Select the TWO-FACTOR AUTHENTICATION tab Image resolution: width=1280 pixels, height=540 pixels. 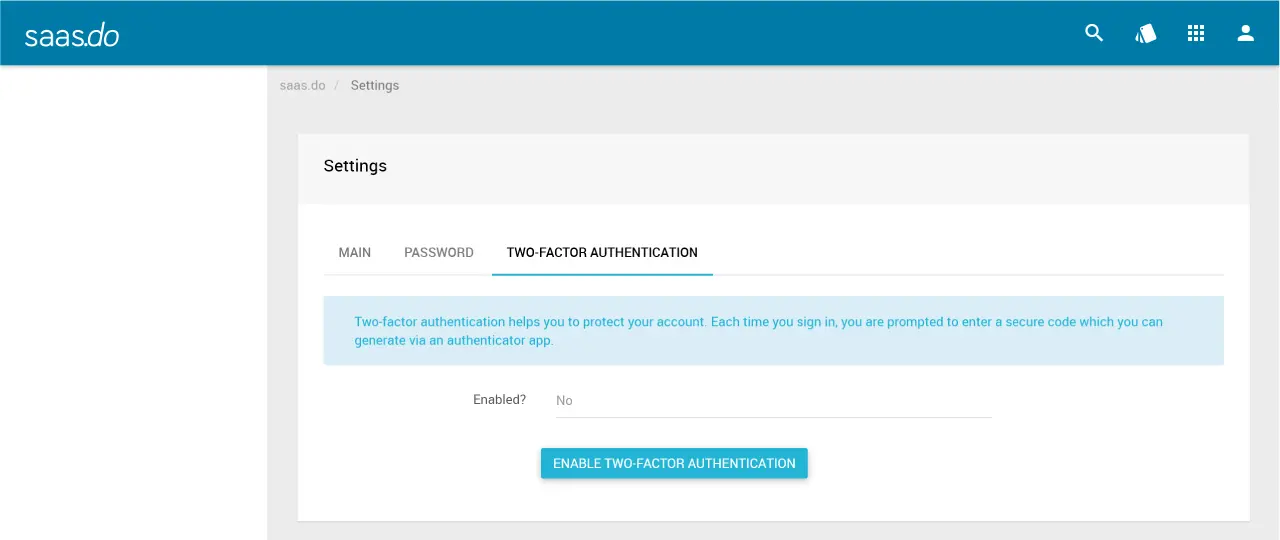602,253
